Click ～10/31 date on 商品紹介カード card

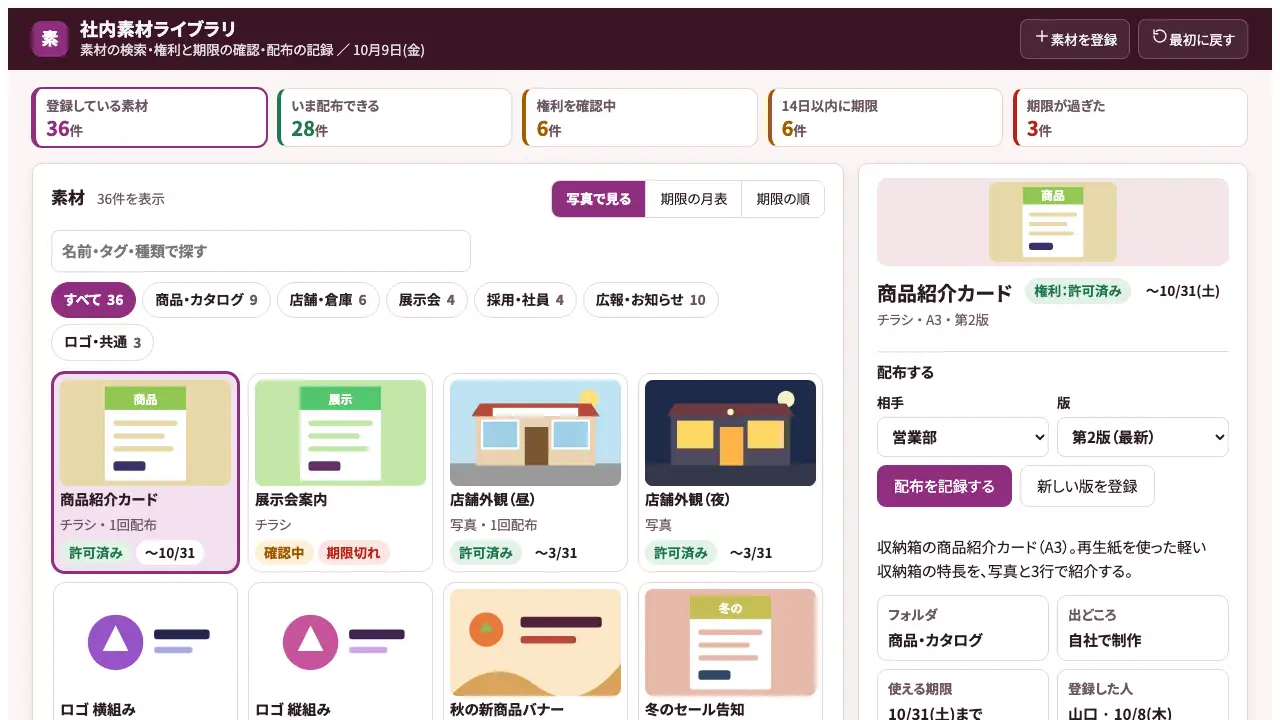(170, 552)
